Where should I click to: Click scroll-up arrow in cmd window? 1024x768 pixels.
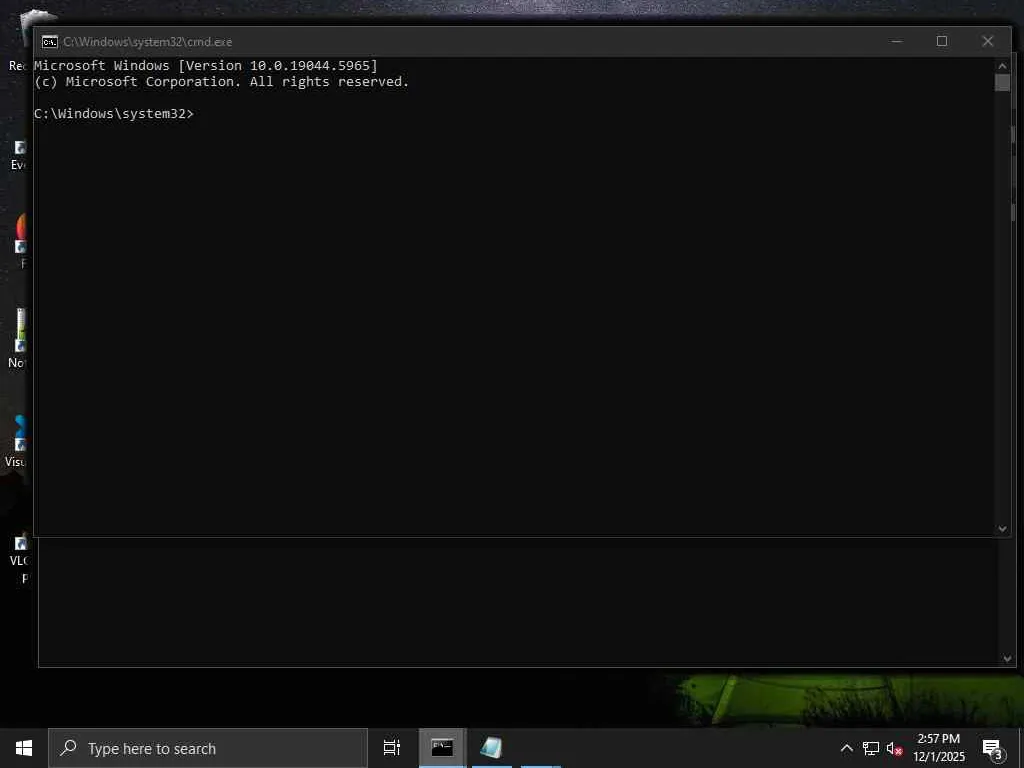pyautogui.click(x=1002, y=65)
